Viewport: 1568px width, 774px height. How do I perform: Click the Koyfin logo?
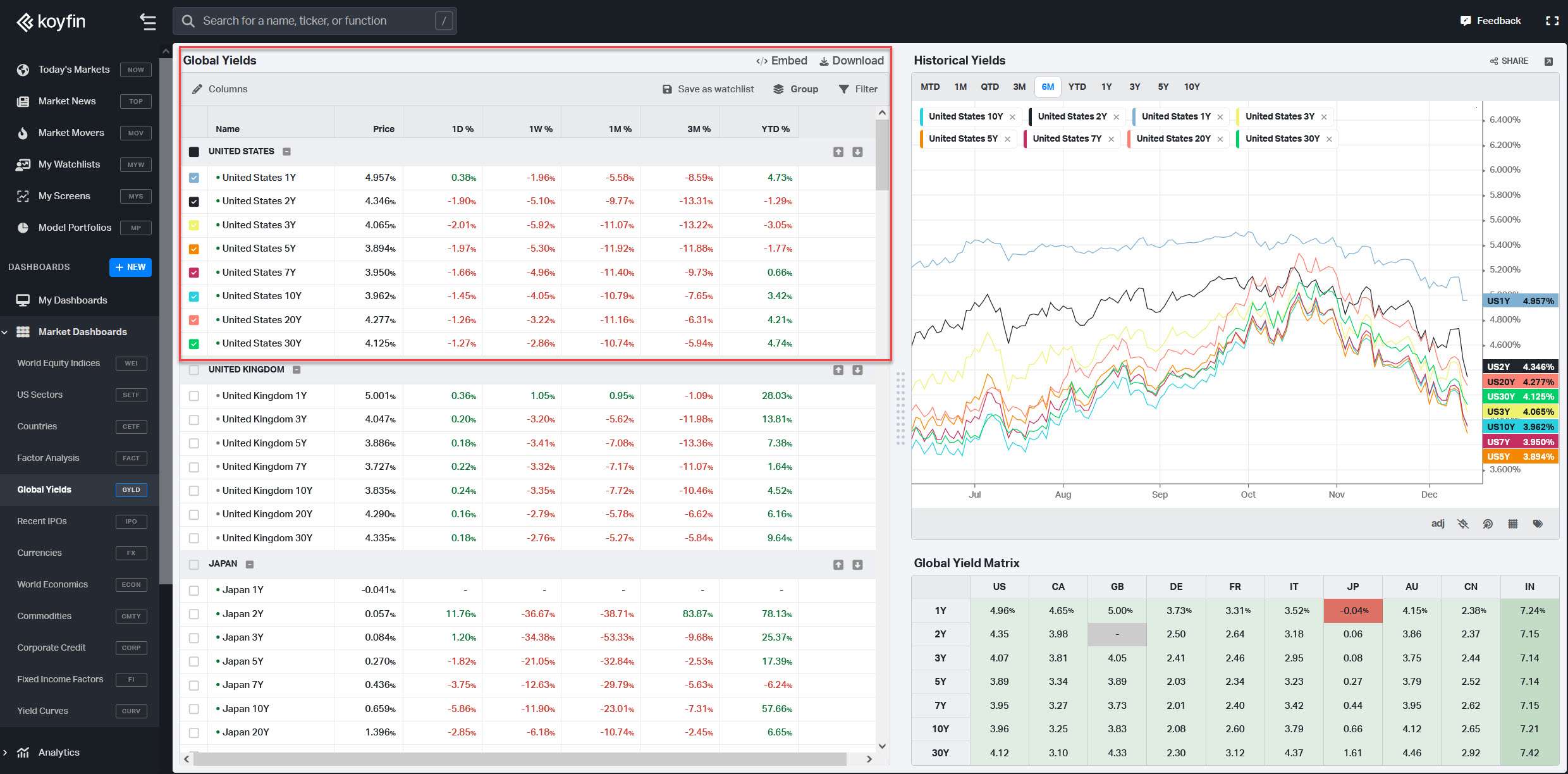(x=51, y=21)
